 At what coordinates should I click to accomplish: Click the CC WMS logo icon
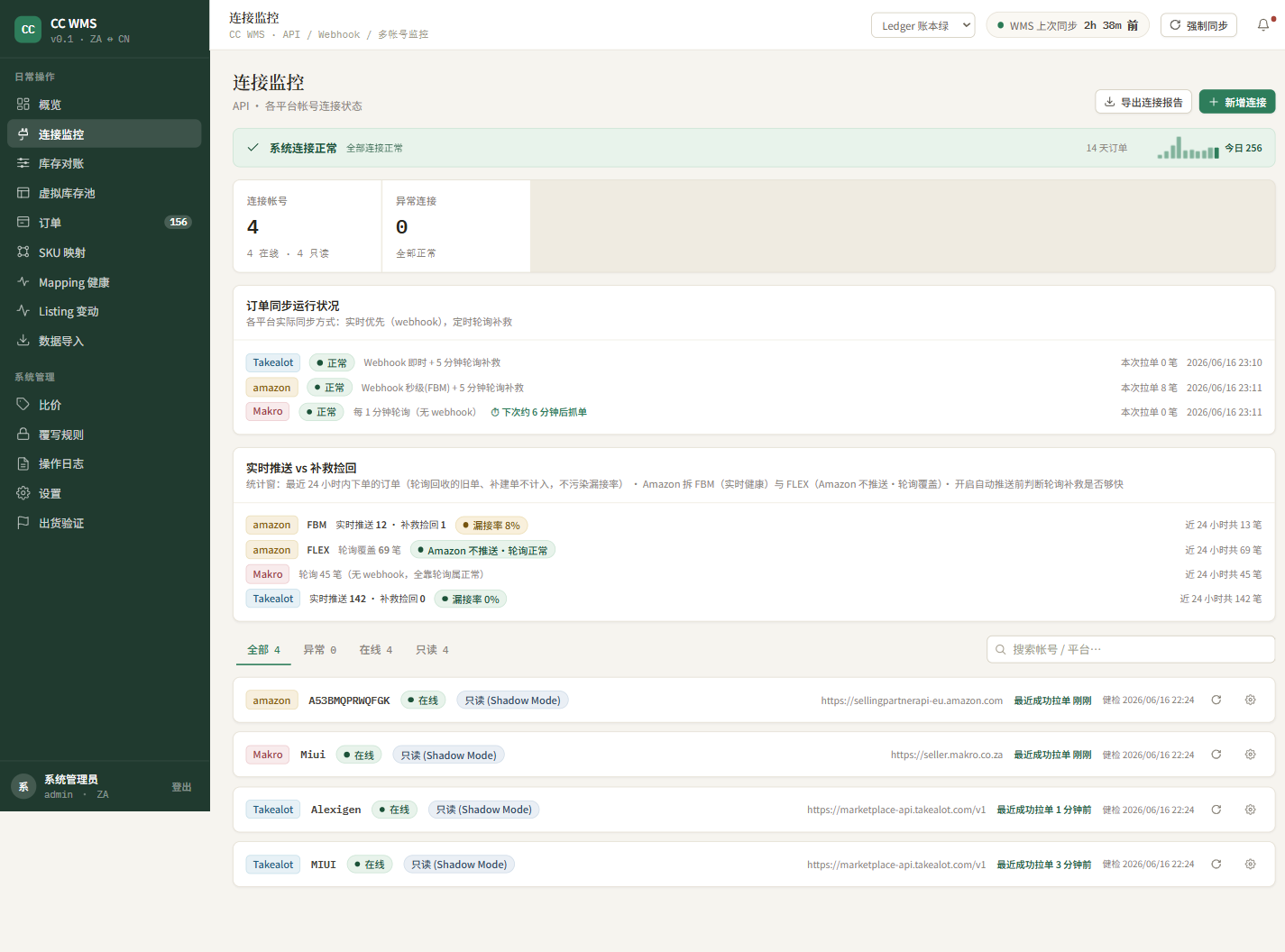point(28,30)
